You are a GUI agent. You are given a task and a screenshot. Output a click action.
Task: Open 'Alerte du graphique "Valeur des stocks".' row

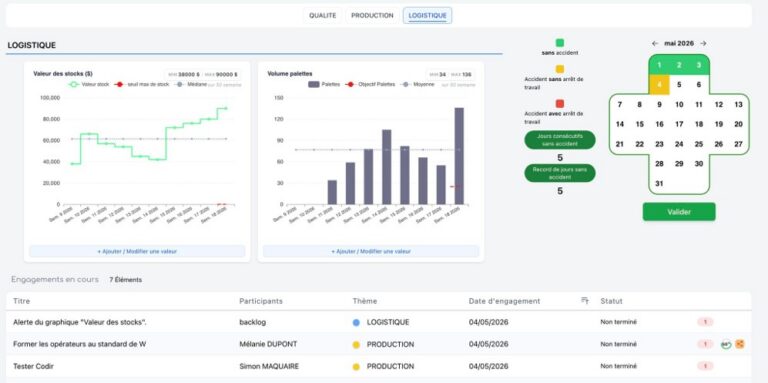tap(378, 322)
